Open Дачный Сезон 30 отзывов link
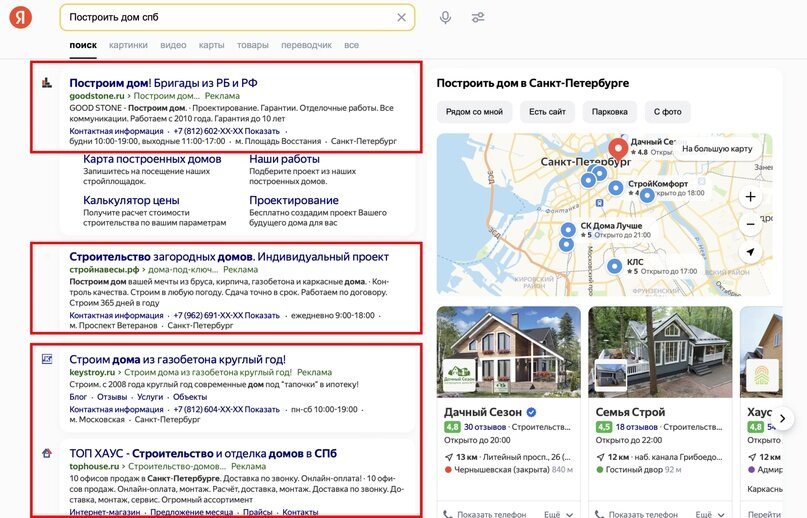The height and width of the screenshot is (518, 807). point(485,427)
